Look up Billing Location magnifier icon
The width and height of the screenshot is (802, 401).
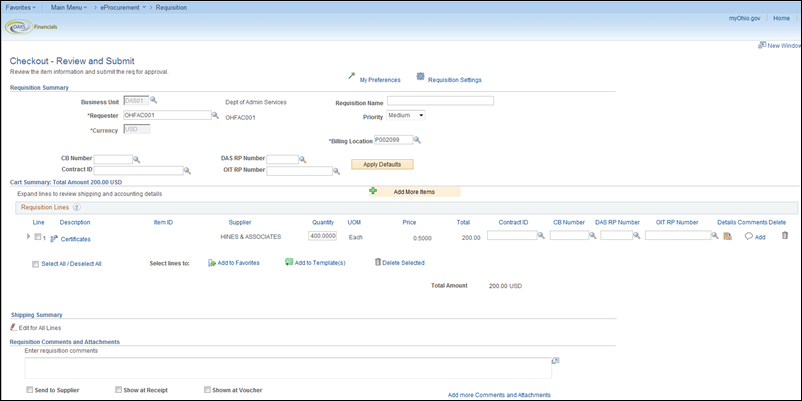417,140
